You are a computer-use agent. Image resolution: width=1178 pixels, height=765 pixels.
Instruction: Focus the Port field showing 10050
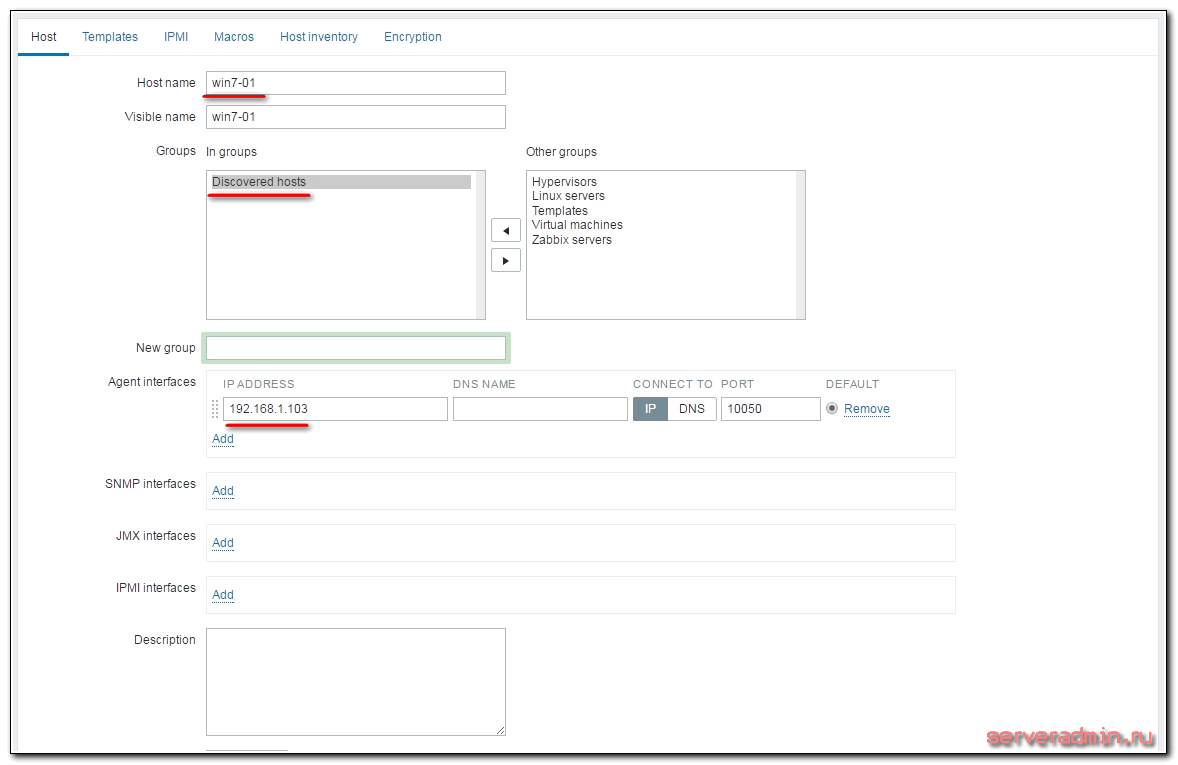[x=770, y=409]
